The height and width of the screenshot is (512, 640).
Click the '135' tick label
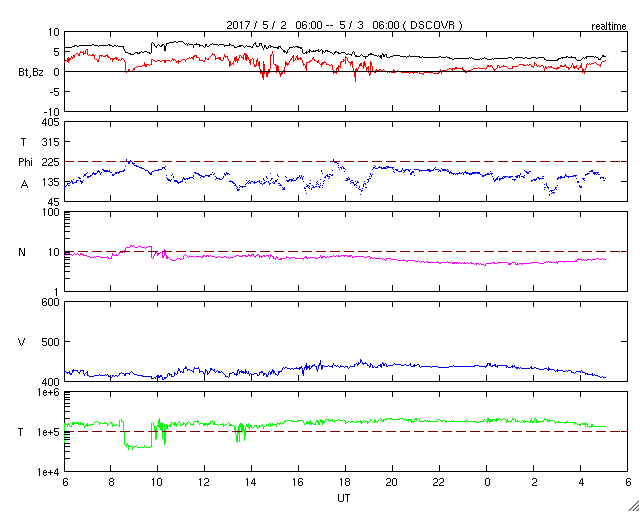51,182
